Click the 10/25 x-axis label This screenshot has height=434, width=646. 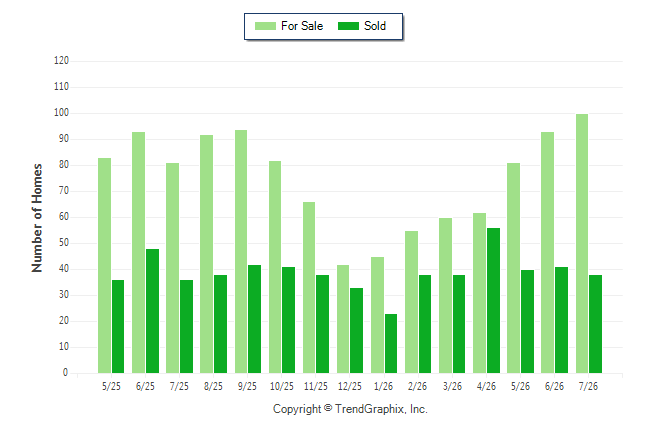(282, 386)
